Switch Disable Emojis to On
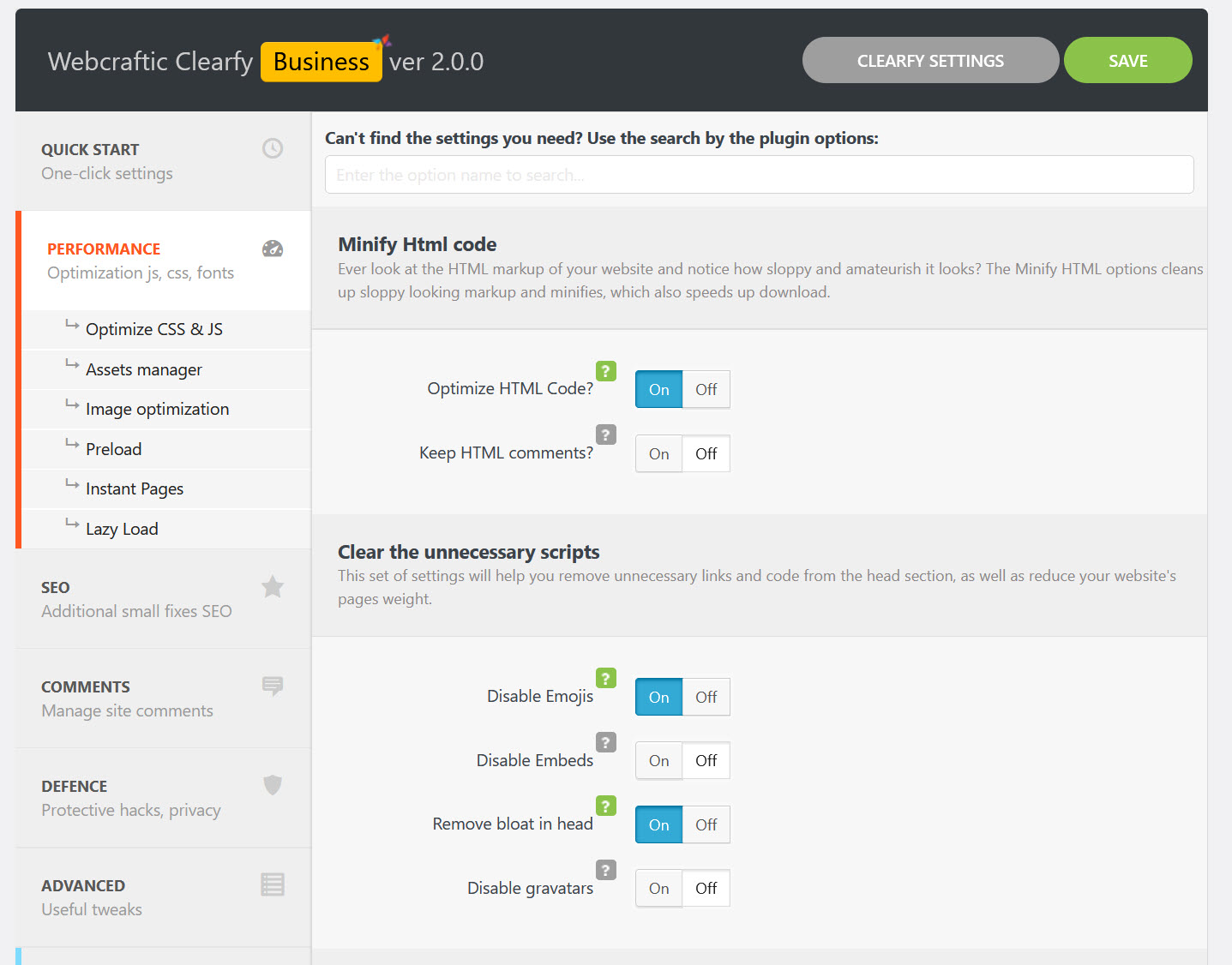 [658, 697]
